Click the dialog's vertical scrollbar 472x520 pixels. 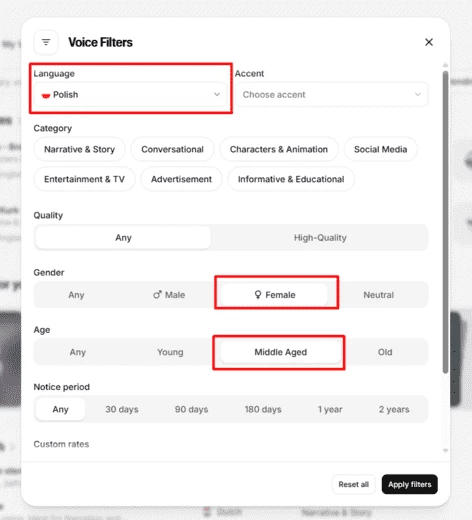(x=445, y=222)
